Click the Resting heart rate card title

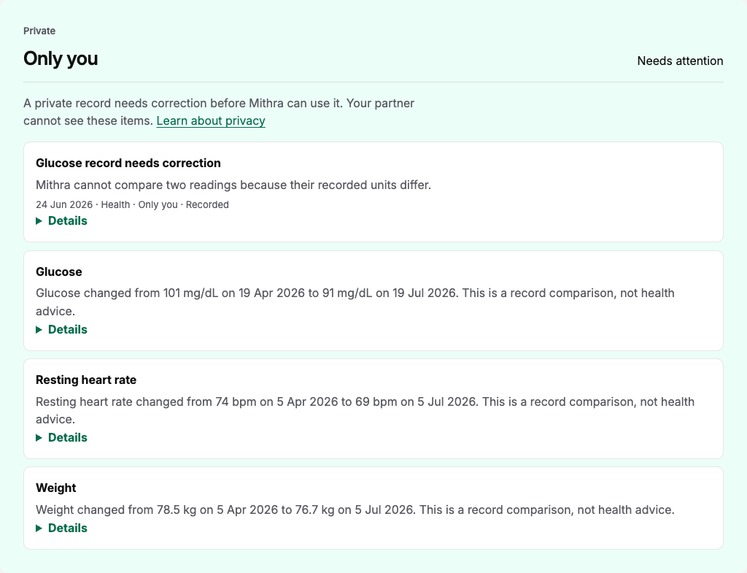86,380
